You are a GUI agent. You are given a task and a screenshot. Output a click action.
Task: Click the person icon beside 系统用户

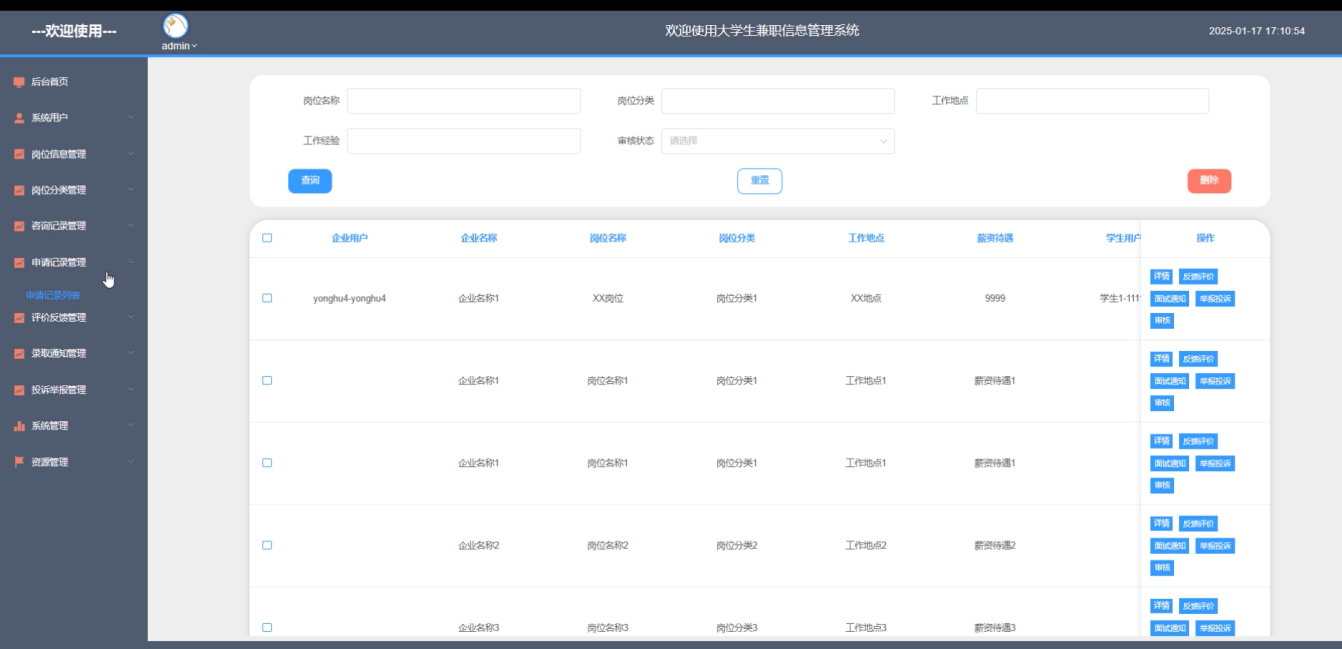19,118
